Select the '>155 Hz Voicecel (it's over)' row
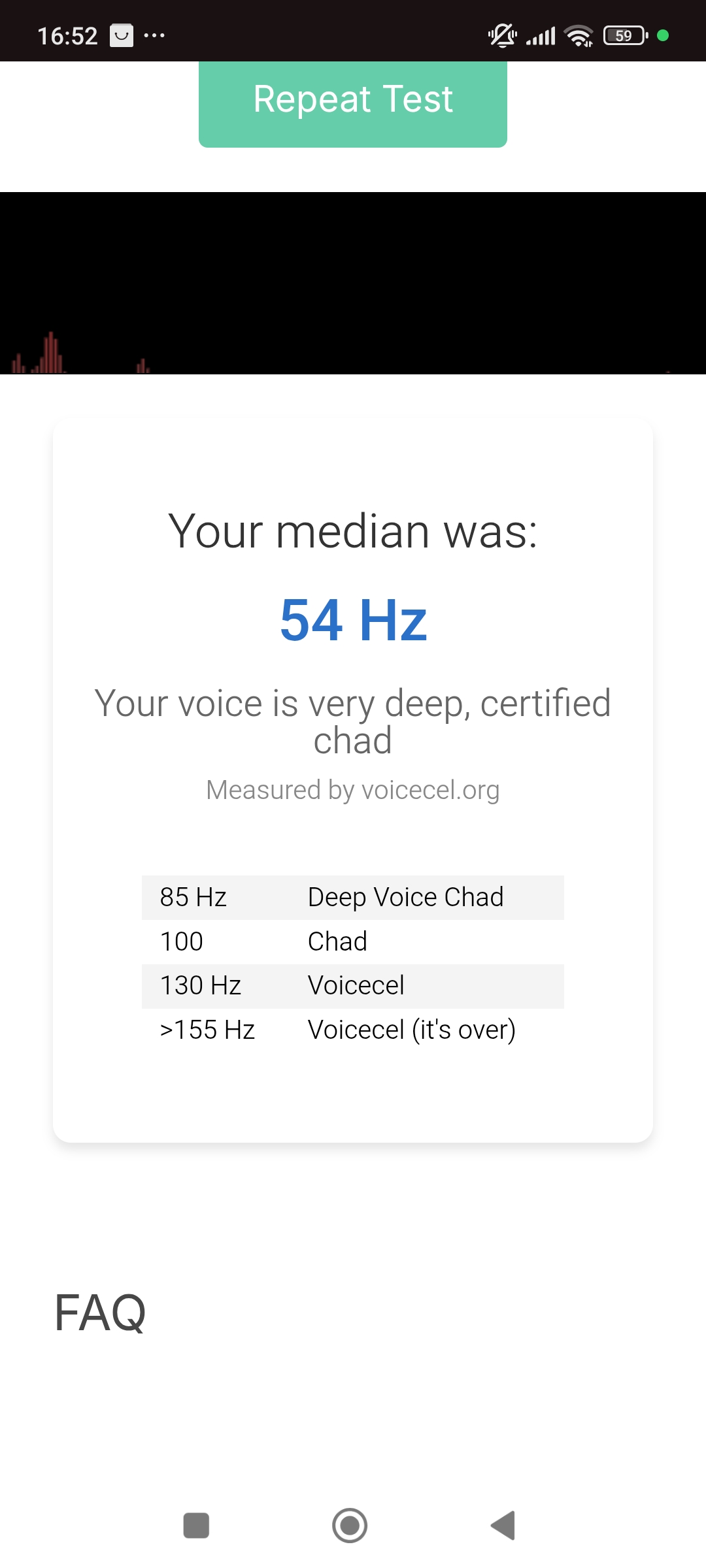706x1568 pixels. [x=353, y=1030]
